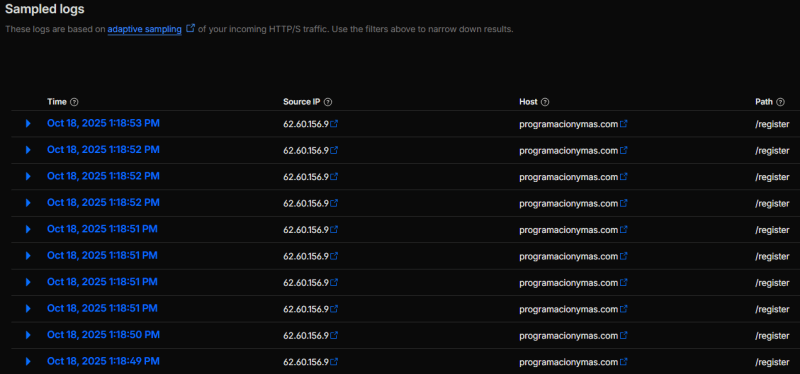Open source IP external link in 1:18:49 PM row

click(x=334, y=362)
